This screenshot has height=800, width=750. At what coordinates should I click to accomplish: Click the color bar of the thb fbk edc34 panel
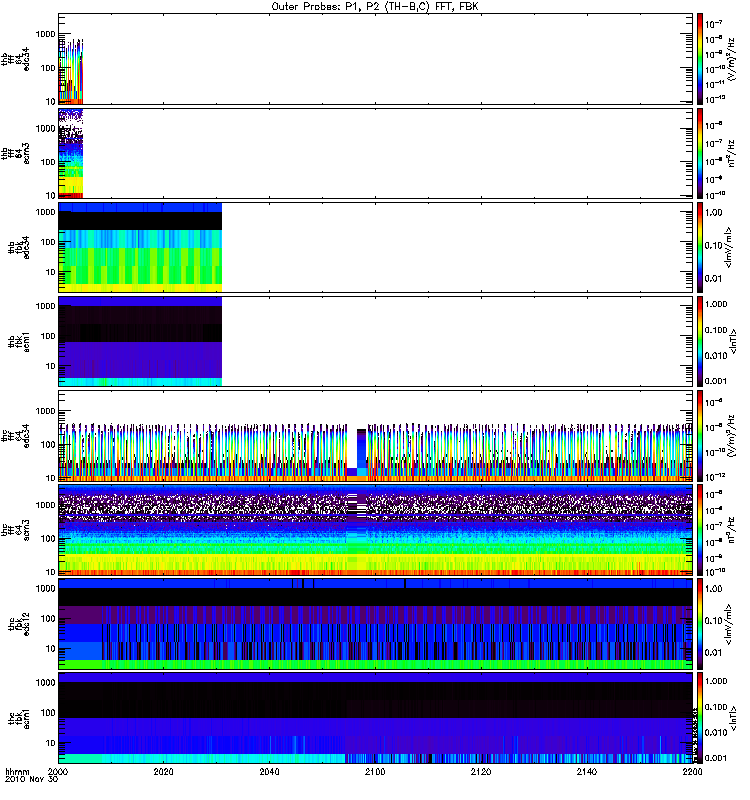700,247
